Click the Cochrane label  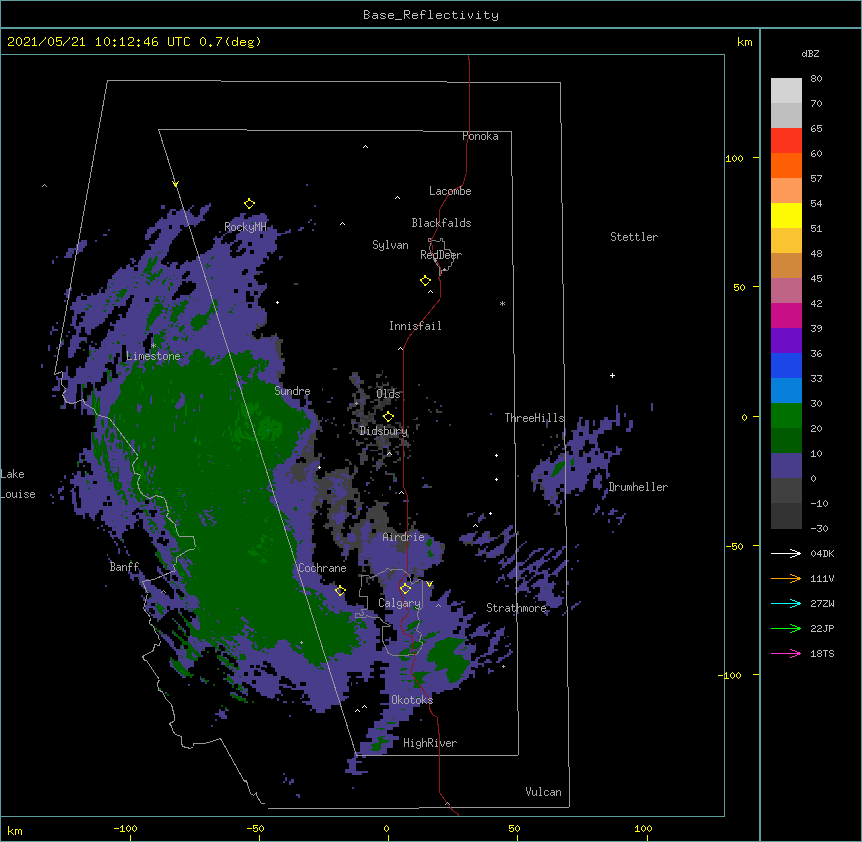pyautogui.click(x=322, y=568)
